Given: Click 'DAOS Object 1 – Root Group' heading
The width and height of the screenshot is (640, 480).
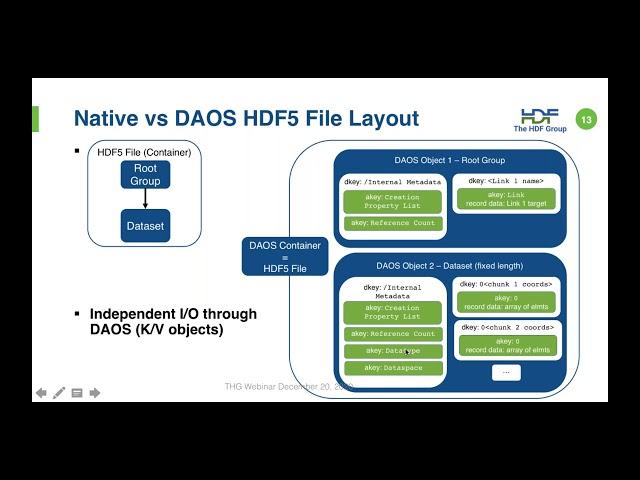Looking at the screenshot, I should pyautogui.click(x=449, y=160).
